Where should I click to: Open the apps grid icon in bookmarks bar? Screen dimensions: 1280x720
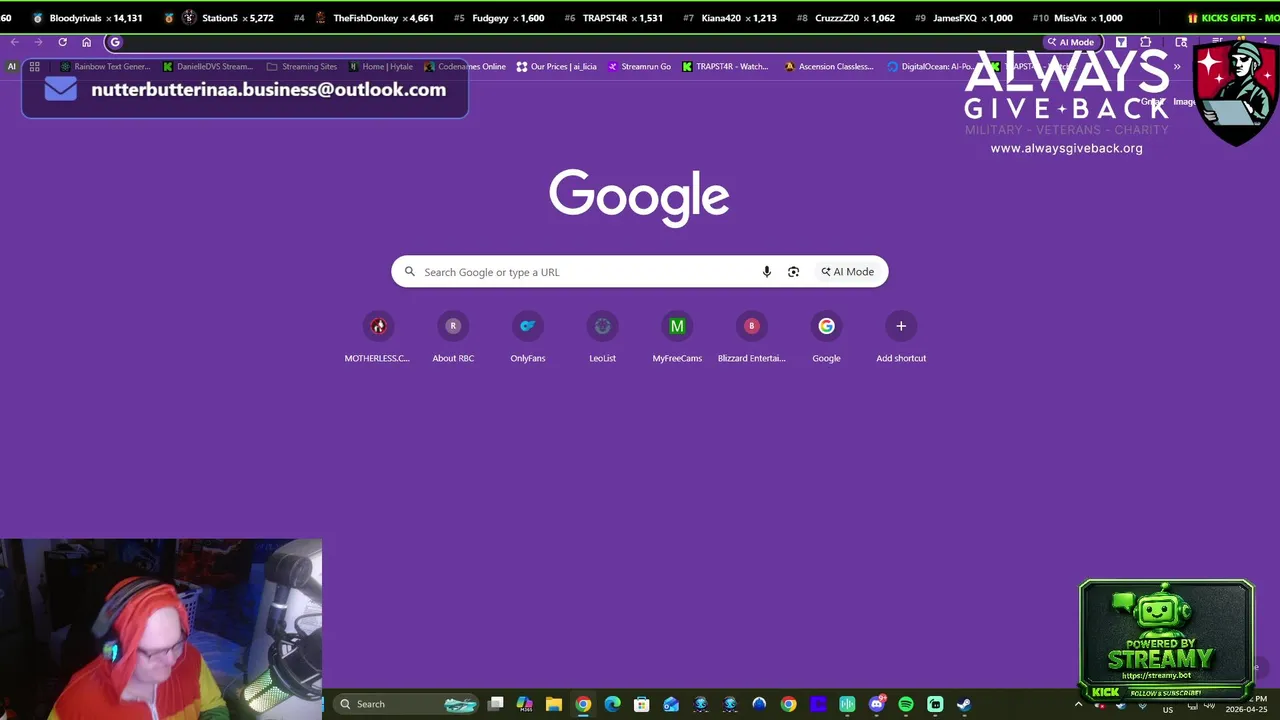point(34,67)
